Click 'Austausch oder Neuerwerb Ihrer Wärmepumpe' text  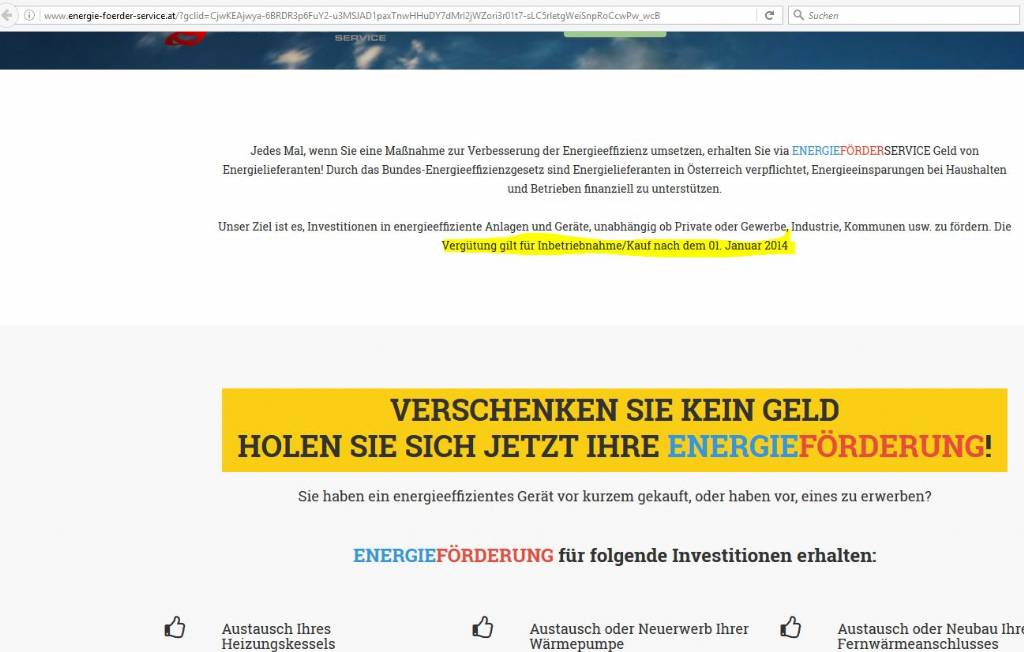[x=638, y=636]
